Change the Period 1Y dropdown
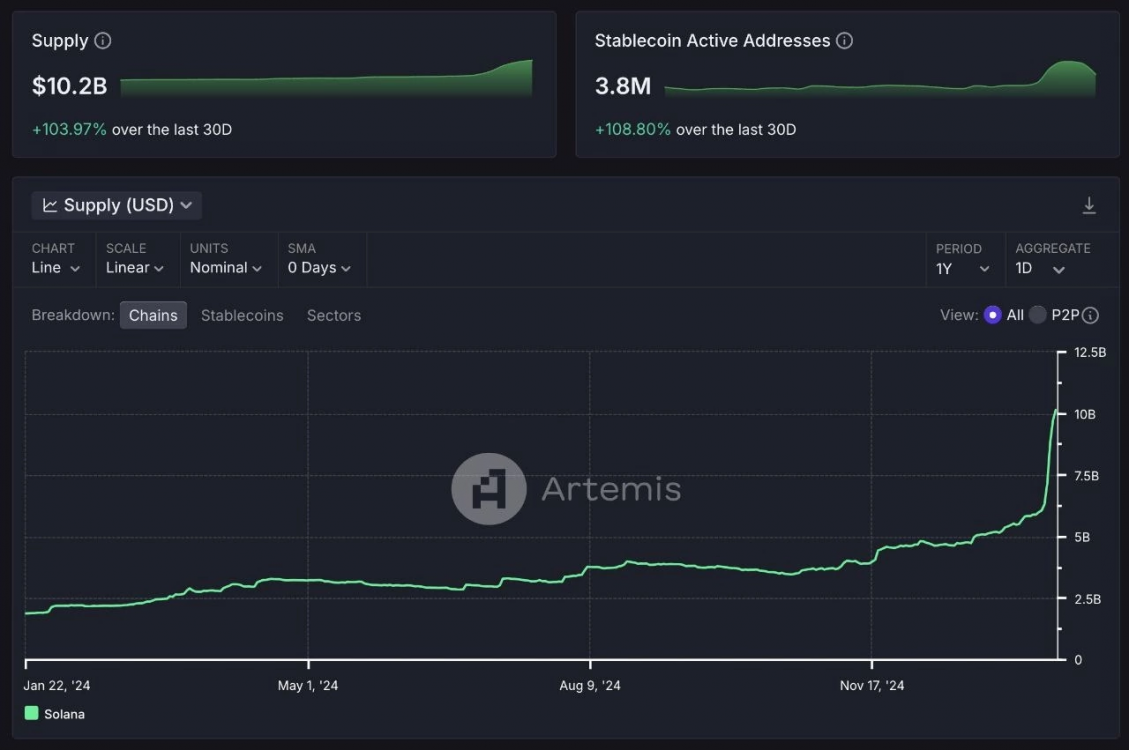The image size is (1129, 750). click(962, 268)
